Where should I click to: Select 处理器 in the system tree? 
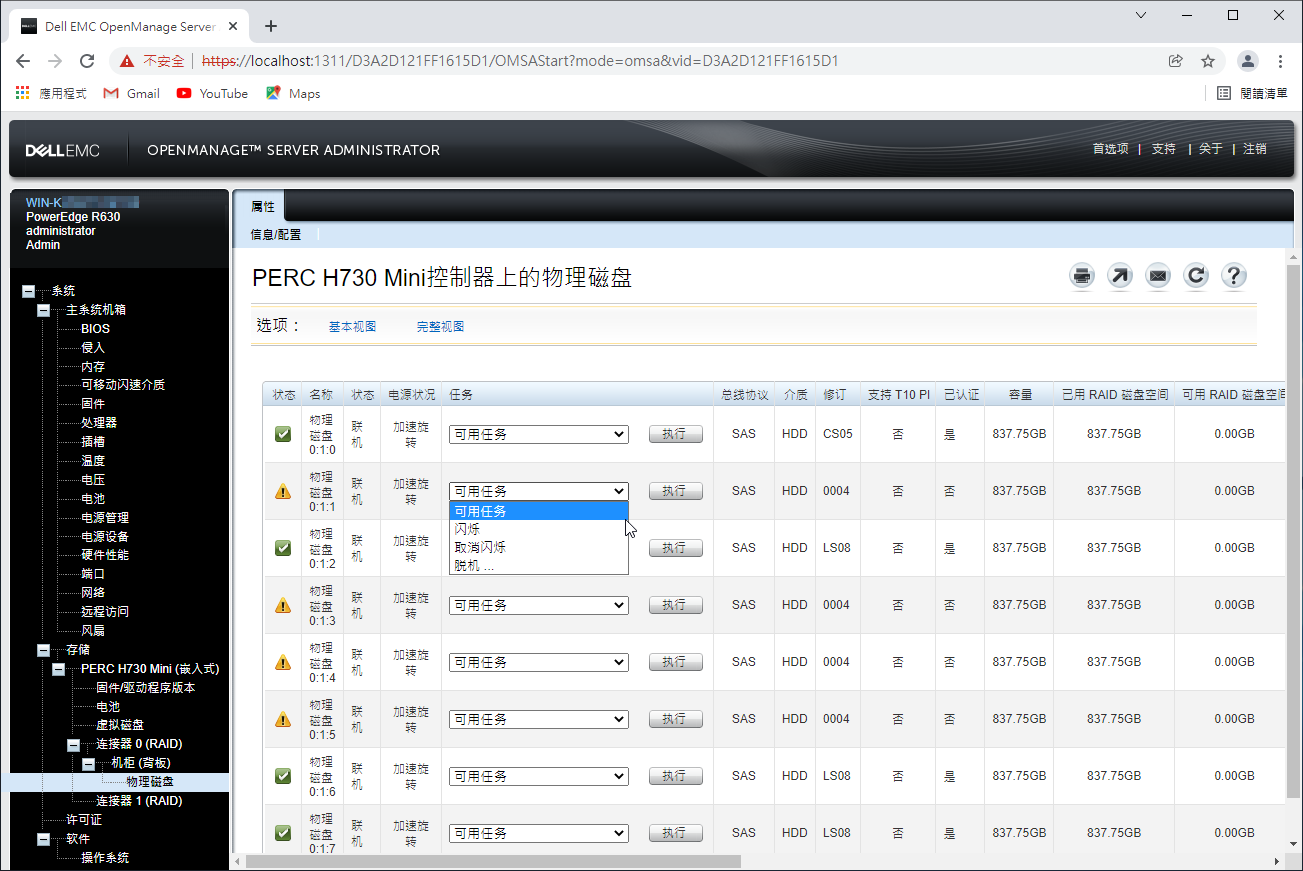click(x=99, y=423)
